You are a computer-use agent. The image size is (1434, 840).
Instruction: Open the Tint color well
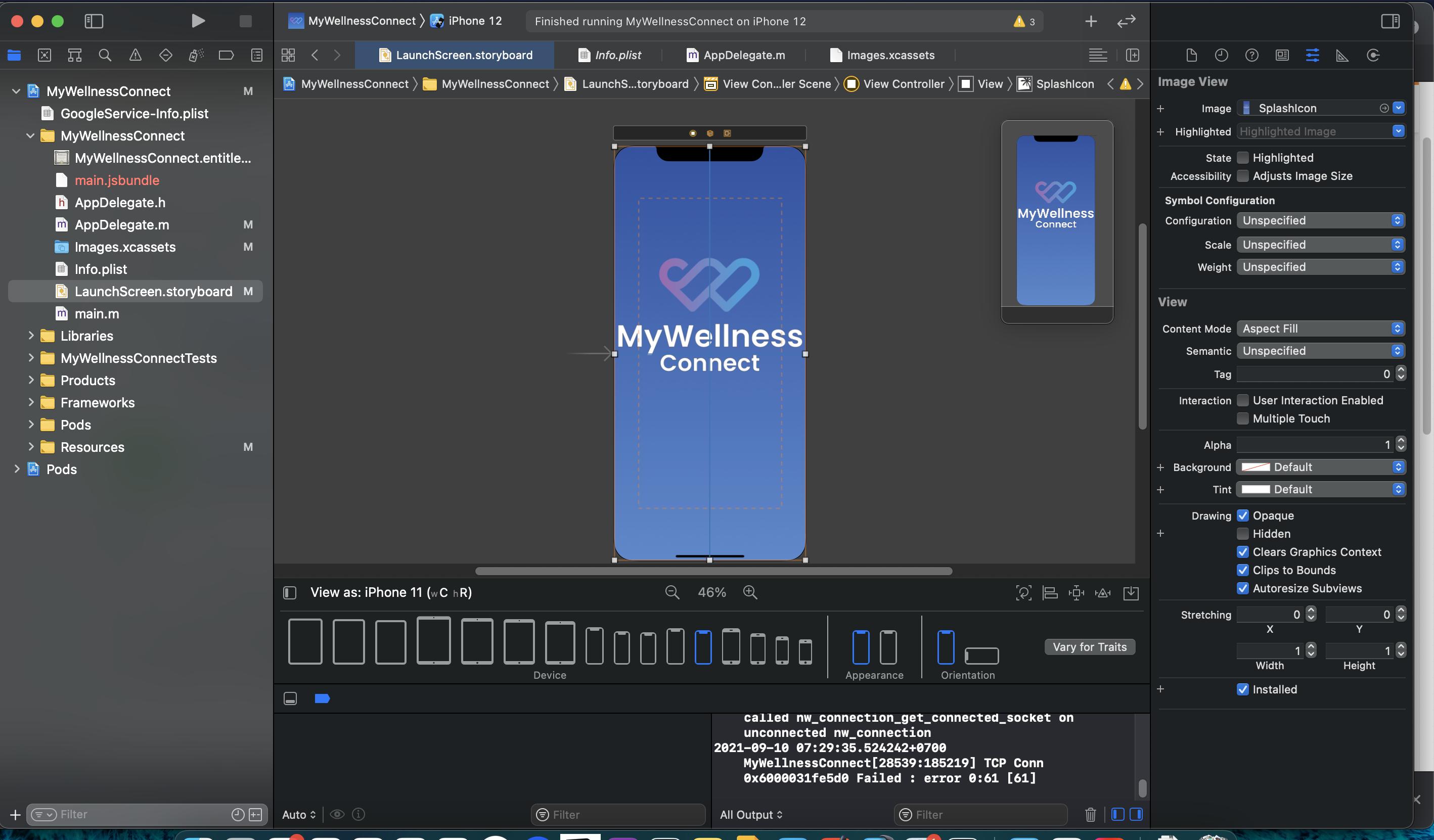(1255, 490)
